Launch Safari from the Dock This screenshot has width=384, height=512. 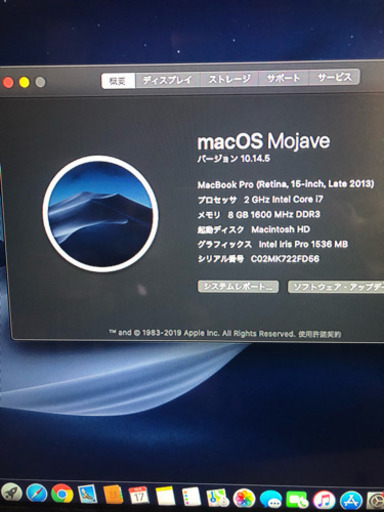point(36,493)
